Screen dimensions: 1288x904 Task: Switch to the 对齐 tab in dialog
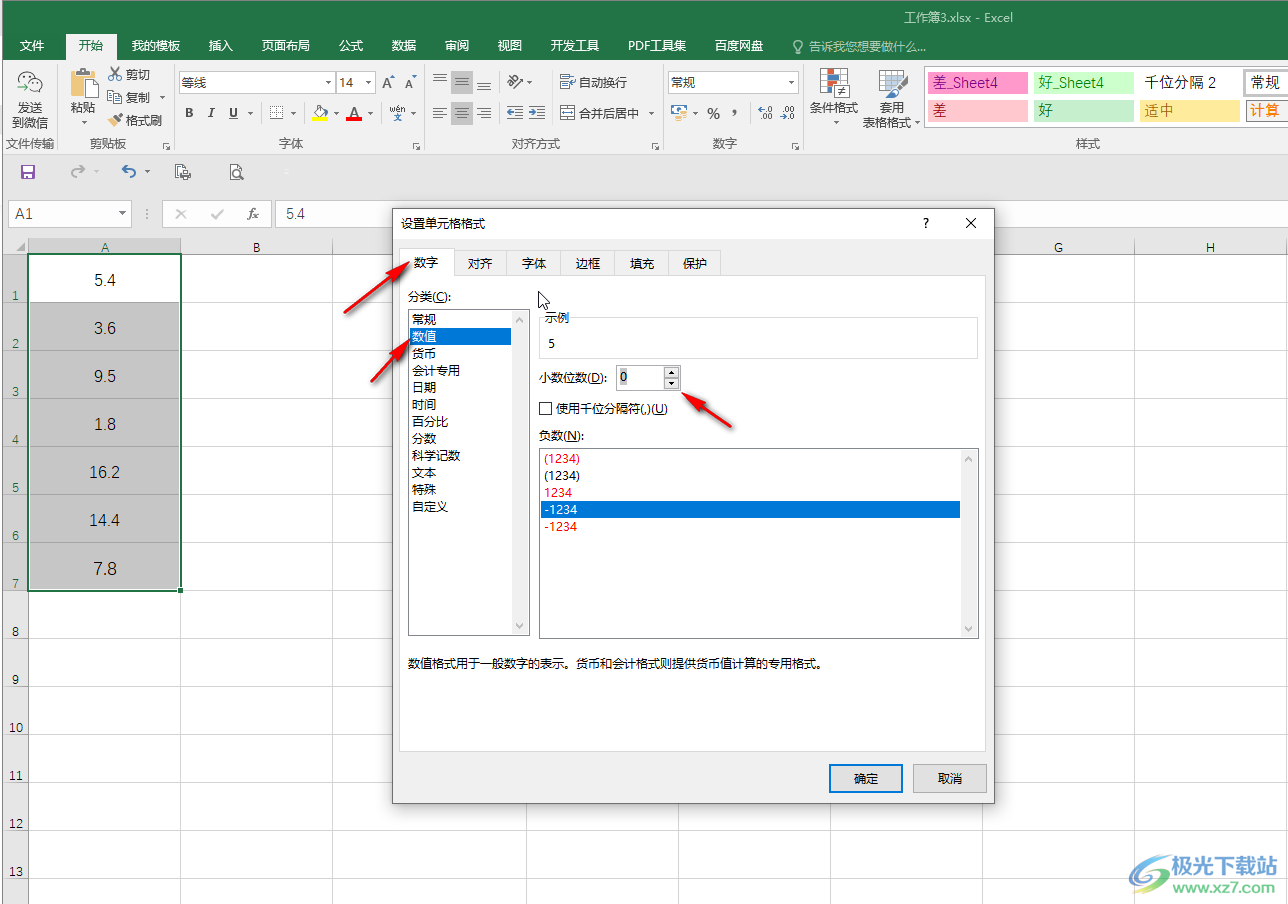tap(480, 264)
